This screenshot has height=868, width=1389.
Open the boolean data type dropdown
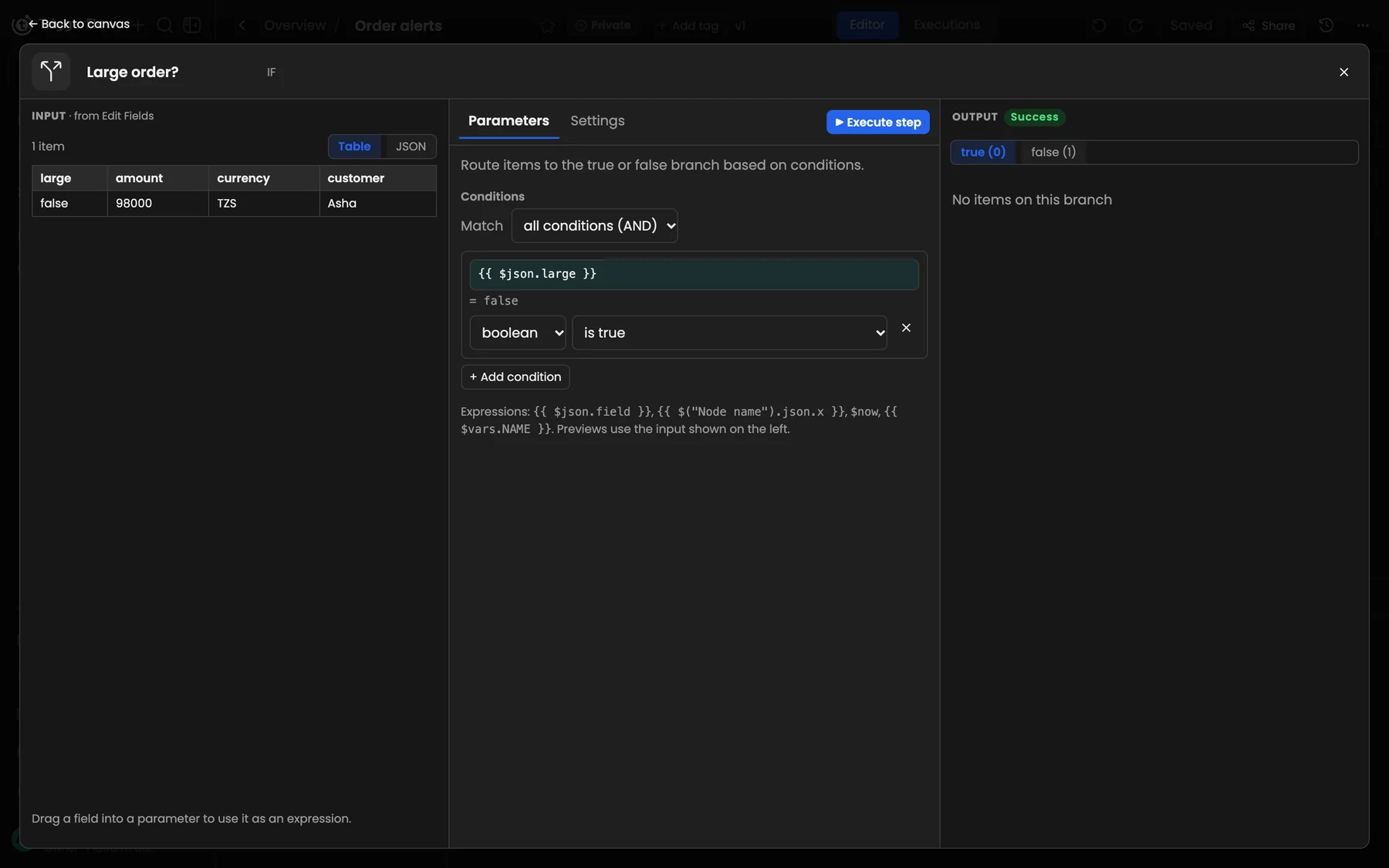pos(518,333)
